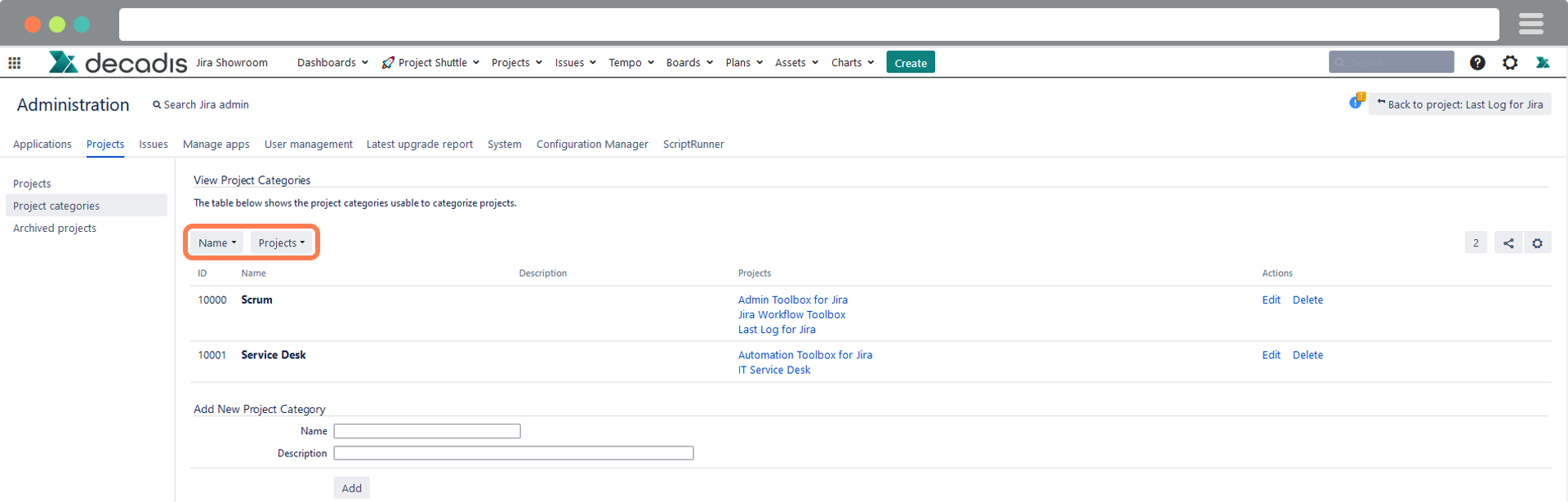Open the Project Shuttle menu

tap(430, 63)
